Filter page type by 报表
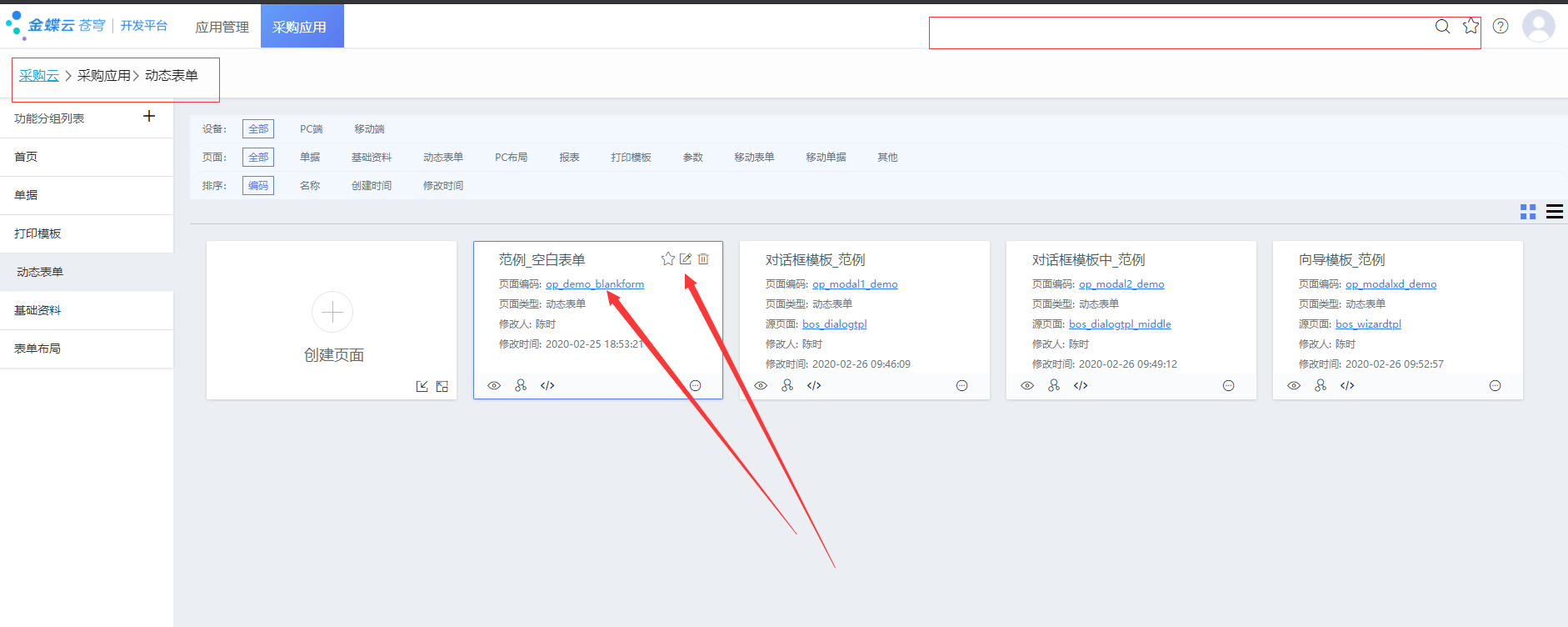Viewport: 1568px width, 627px height. [569, 158]
